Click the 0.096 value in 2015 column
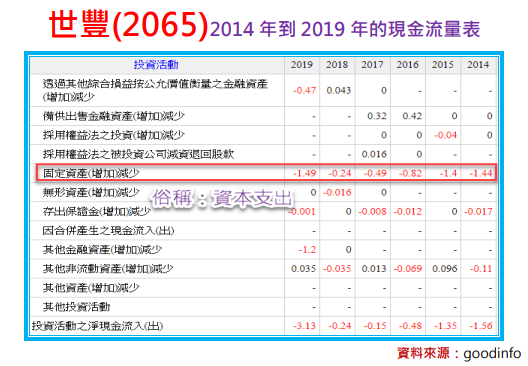528x366 pixels. tap(445, 269)
